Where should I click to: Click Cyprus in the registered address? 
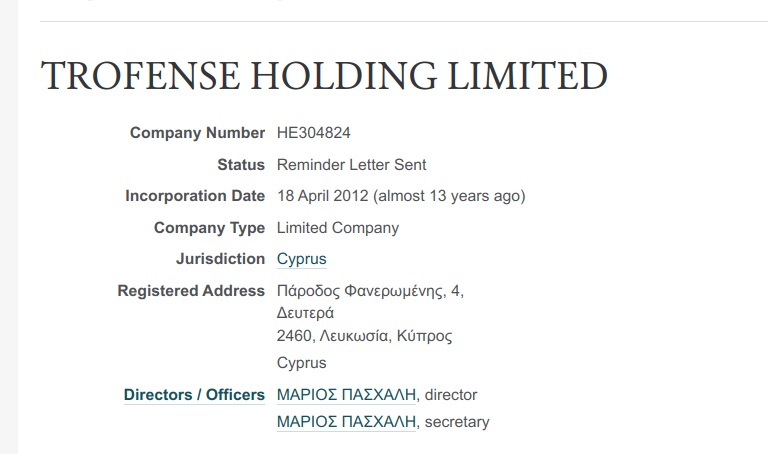[x=301, y=363]
